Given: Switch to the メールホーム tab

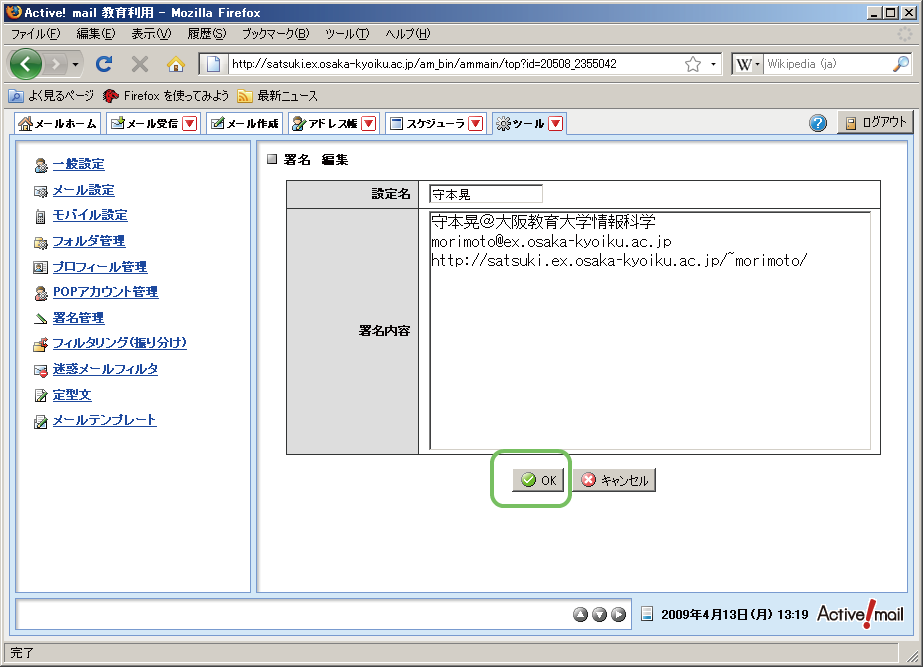Looking at the screenshot, I should (58, 124).
